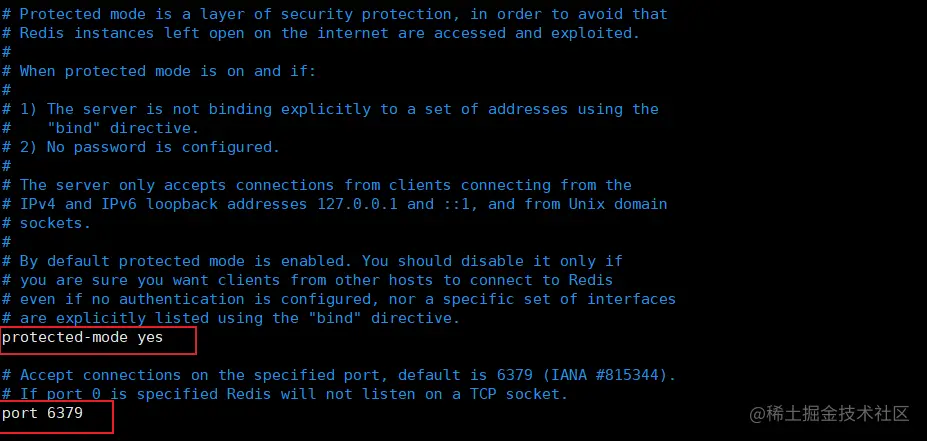Click the line 'When protected mode is on and if:'
The image size is (927, 441).
click(x=160, y=71)
